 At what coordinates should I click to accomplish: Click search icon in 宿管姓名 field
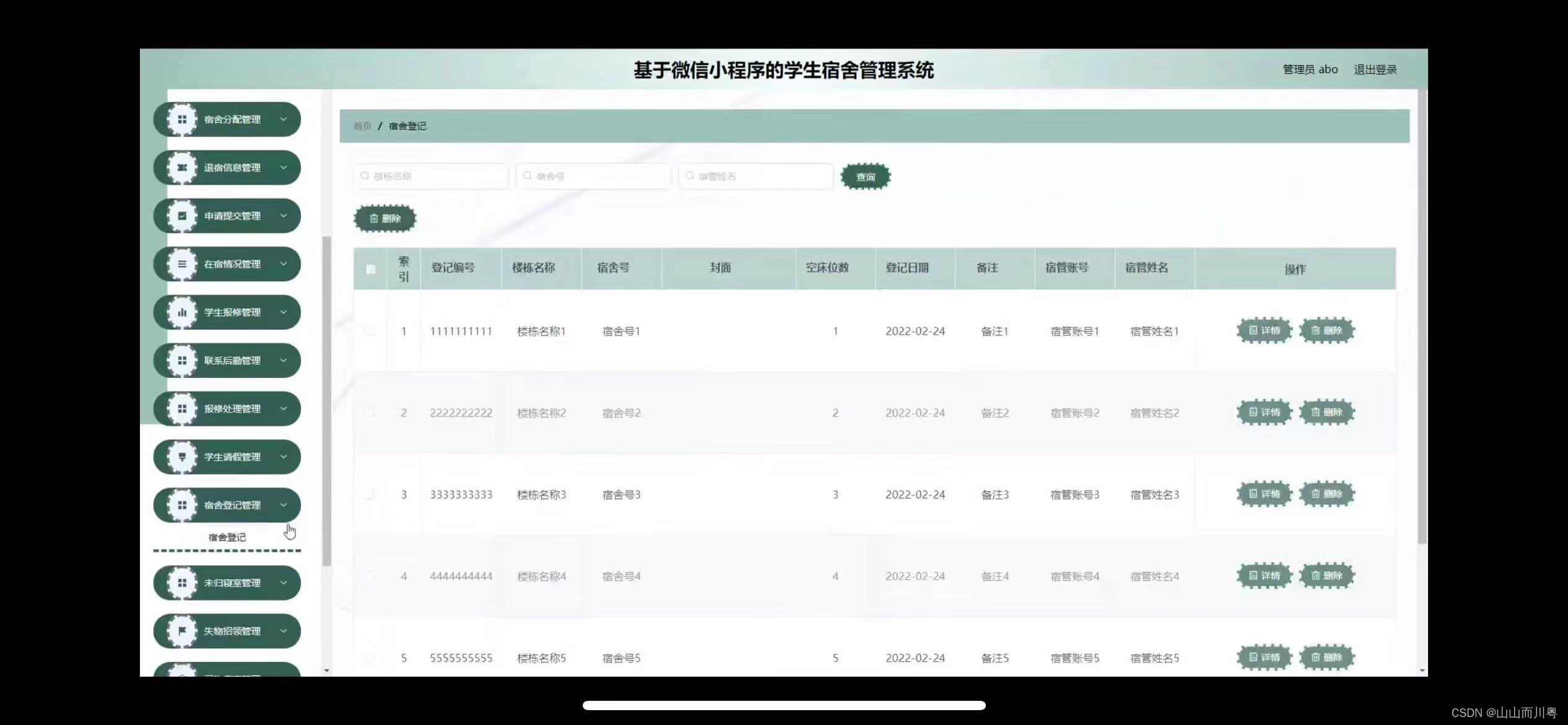[689, 176]
